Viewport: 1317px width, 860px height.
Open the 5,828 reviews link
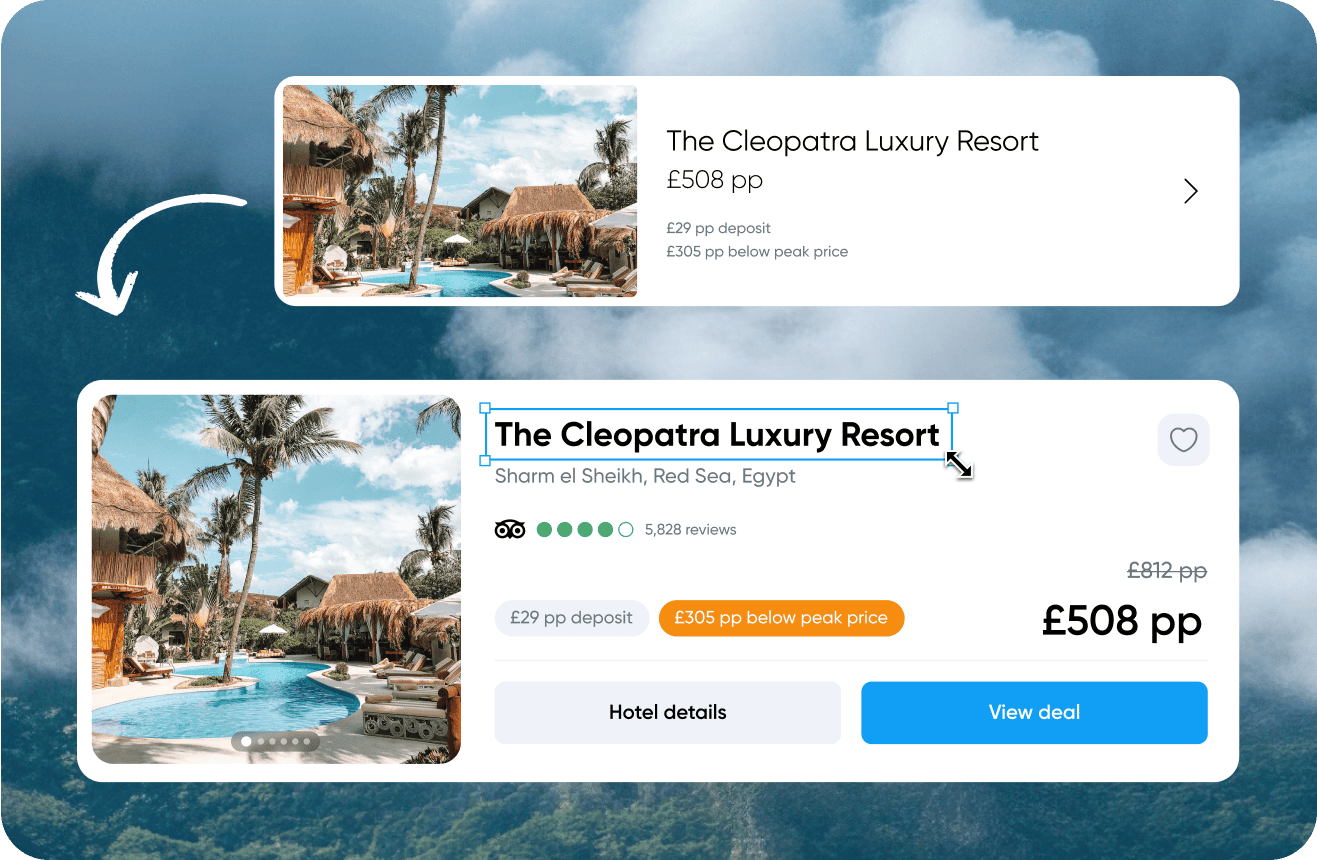click(x=690, y=530)
